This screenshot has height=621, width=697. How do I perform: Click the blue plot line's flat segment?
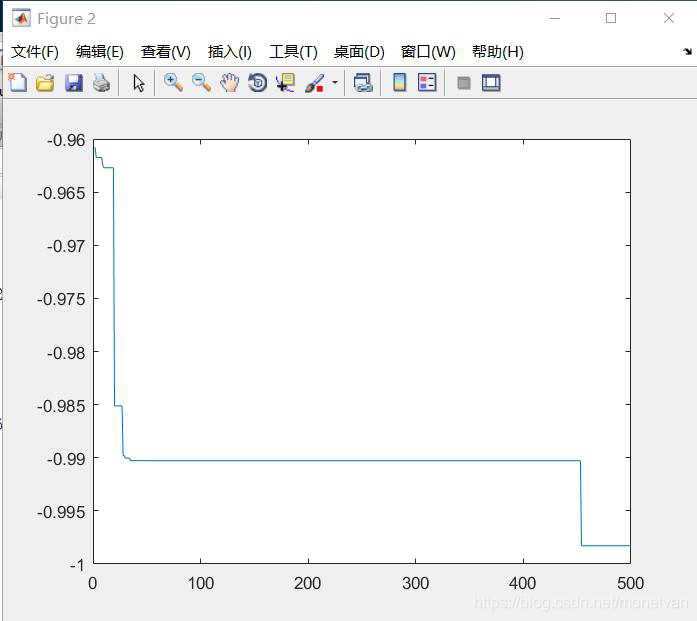(x=356, y=461)
